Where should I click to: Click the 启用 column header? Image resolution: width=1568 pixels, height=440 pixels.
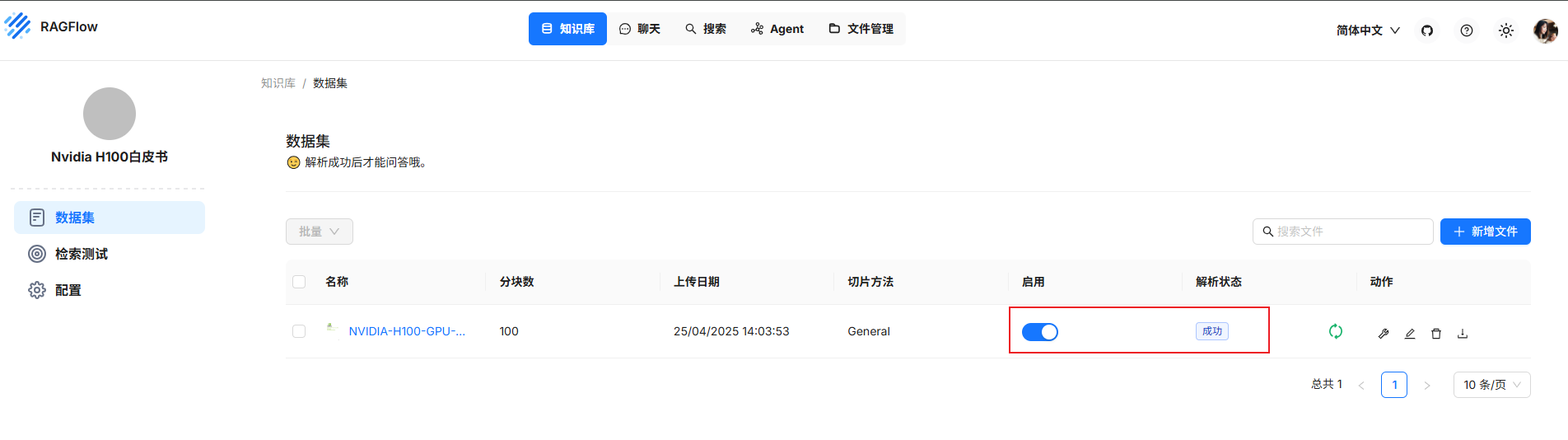click(1034, 282)
